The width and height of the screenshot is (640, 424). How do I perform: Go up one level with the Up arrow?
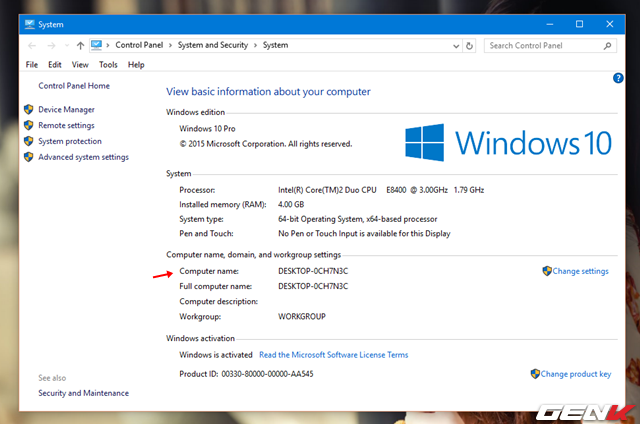(x=80, y=46)
